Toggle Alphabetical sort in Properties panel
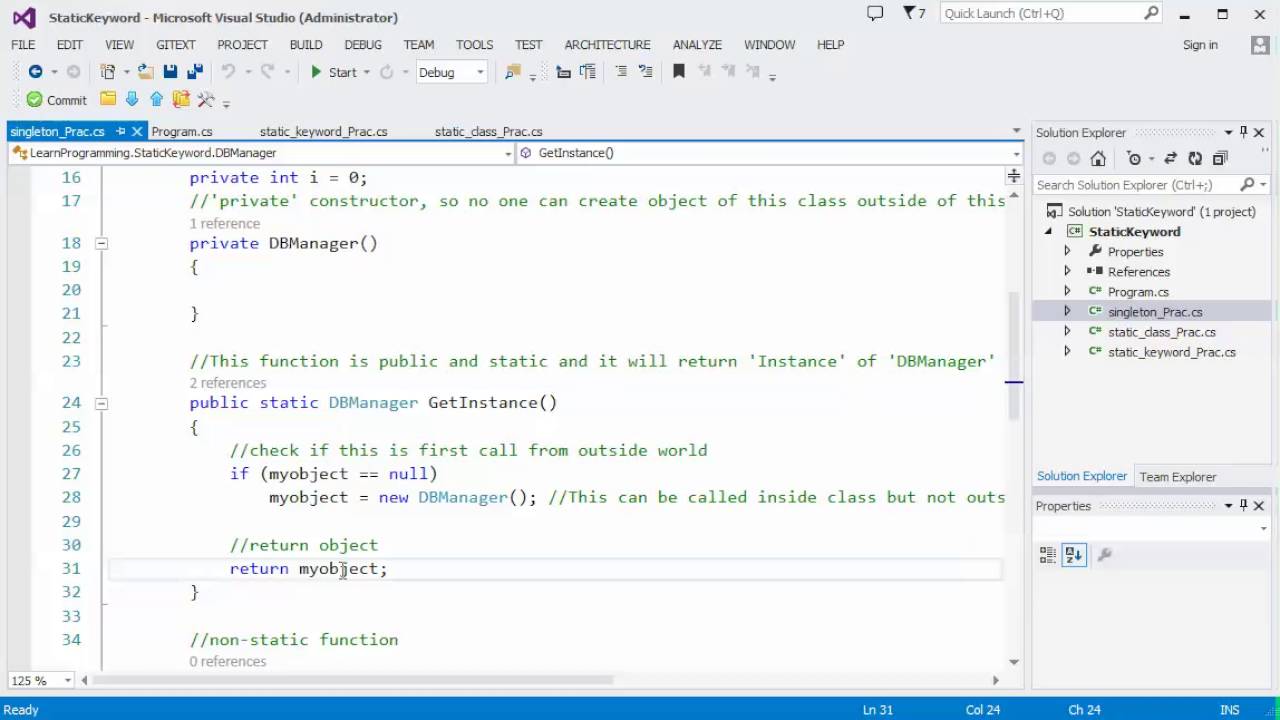 pos(1074,554)
